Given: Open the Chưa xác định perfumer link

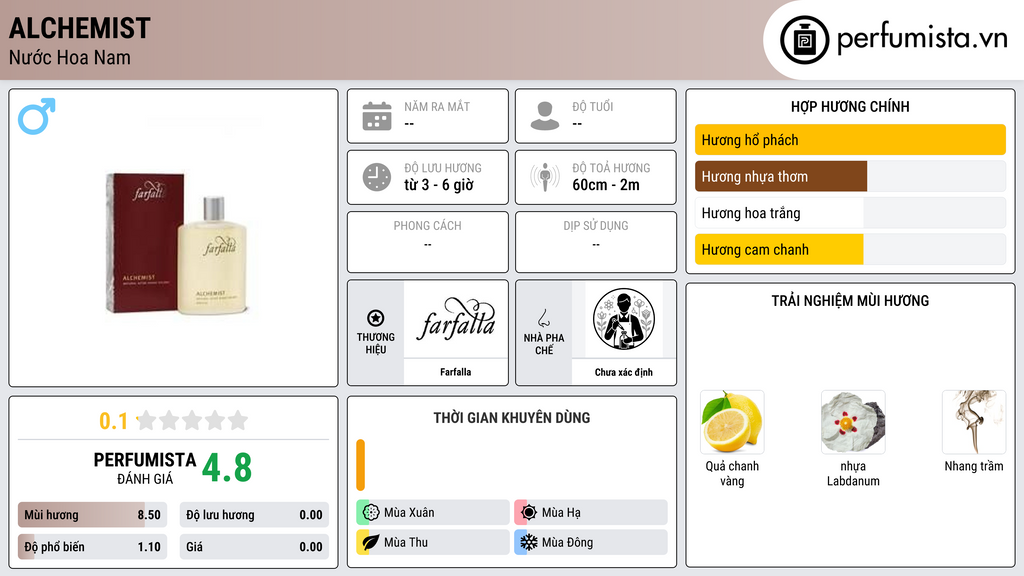Looking at the screenshot, I should click(624, 372).
